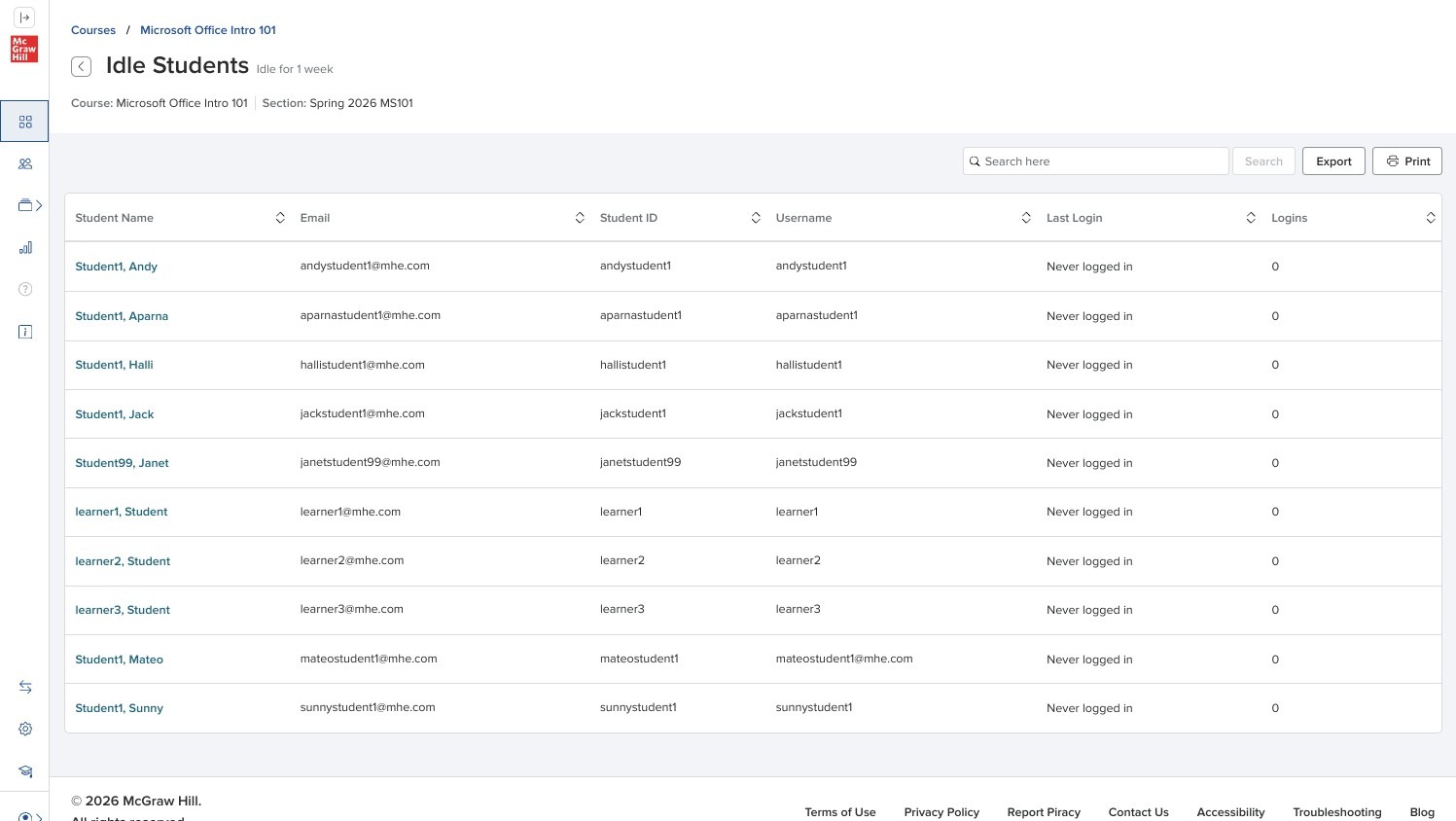
Task: Open Privacy Policy footer link
Action: pyautogui.click(x=941, y=812)
